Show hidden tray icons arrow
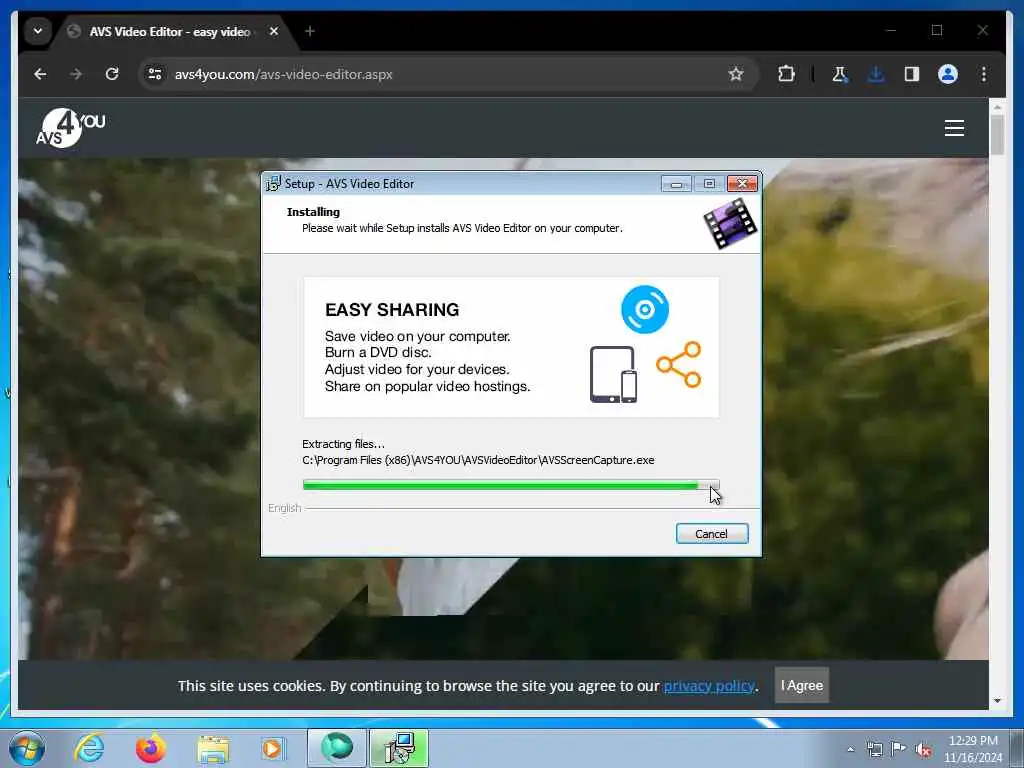Image resolution: width=1024 pixels, height=768 pixels. pos(850,749)
